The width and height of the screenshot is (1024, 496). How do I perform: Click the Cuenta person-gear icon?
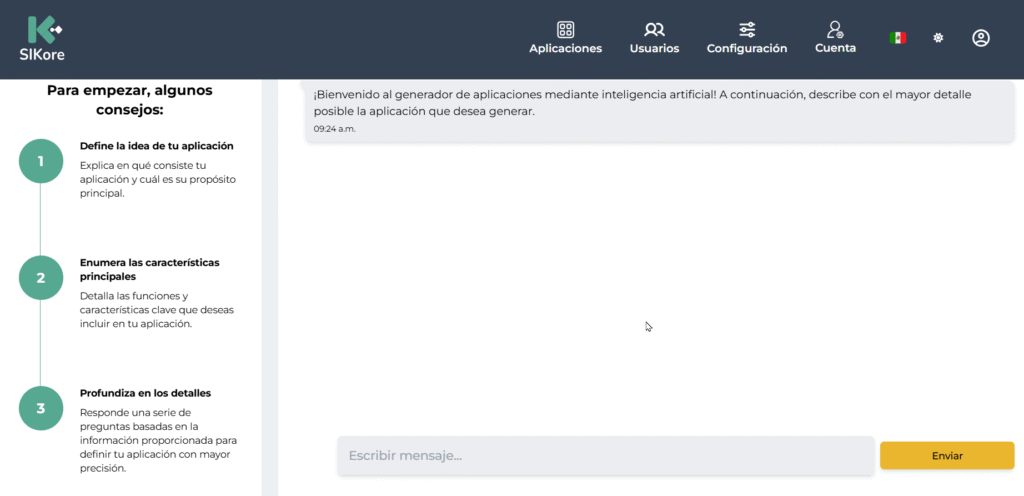tap(835, 30)
